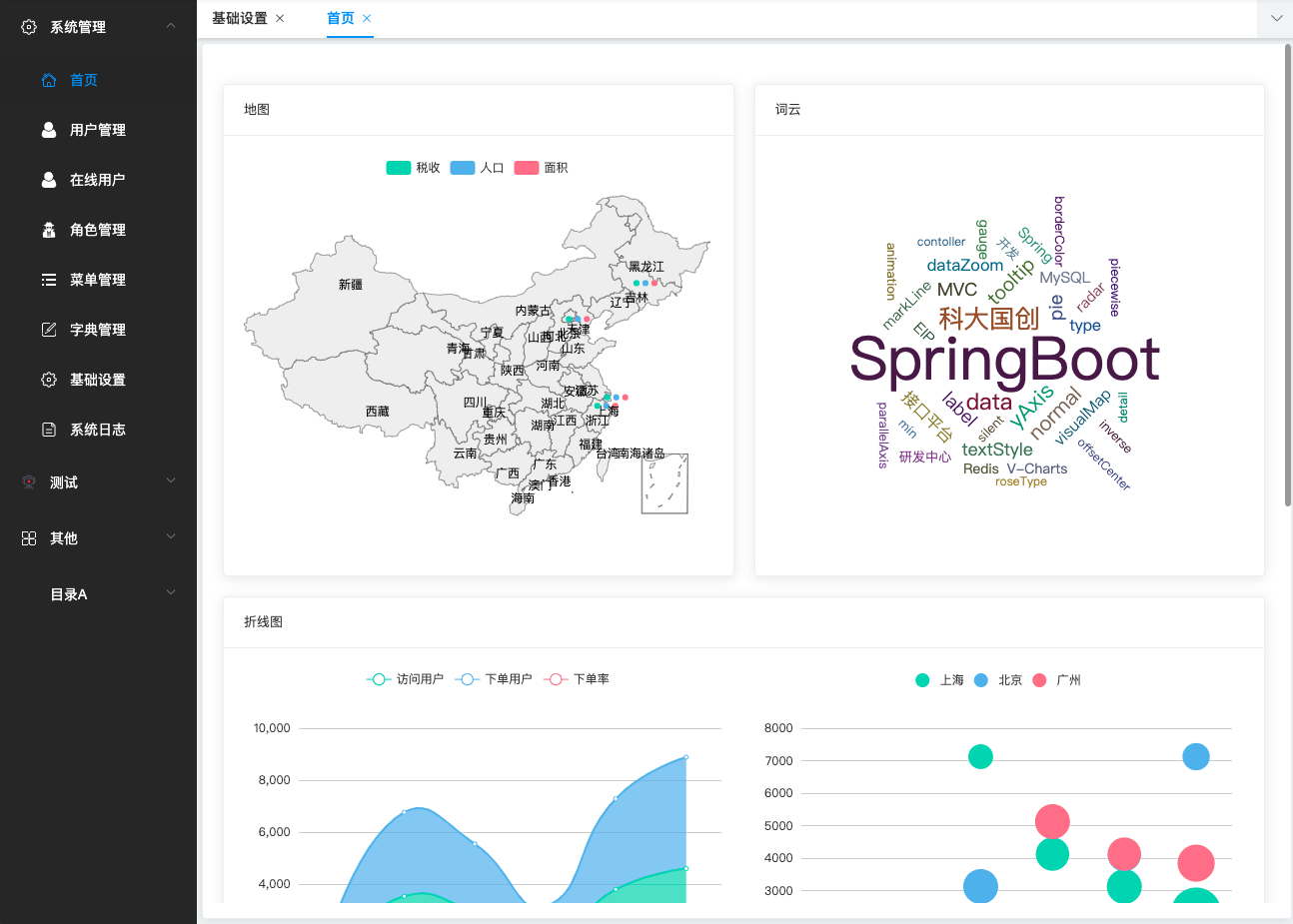This screenshot has height=924, width=1293.
Task: Expand the 测试 menu chevron
Action: tap(171, 480)
